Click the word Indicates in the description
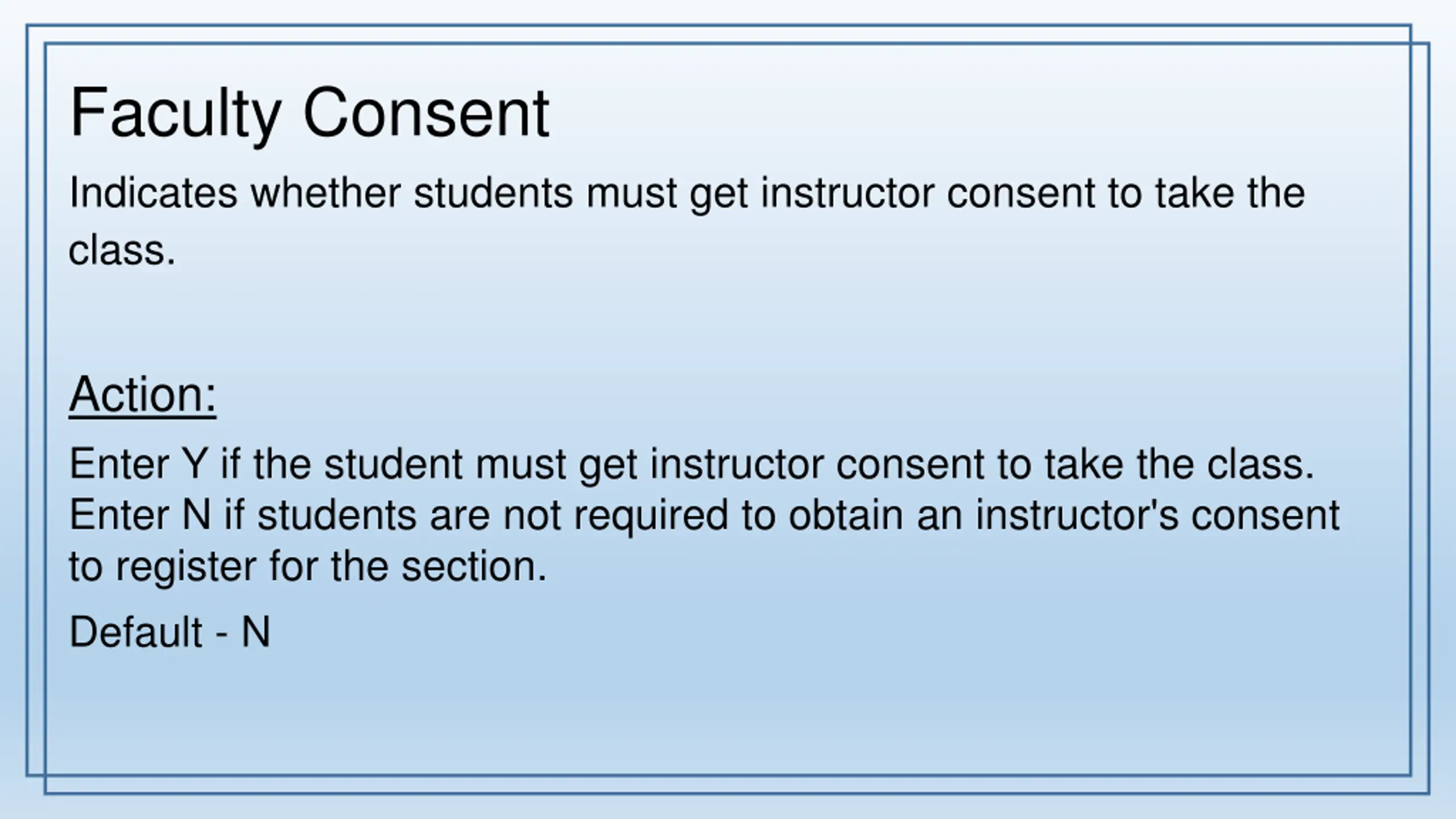1456x819 pixels. tap(153, 193)
